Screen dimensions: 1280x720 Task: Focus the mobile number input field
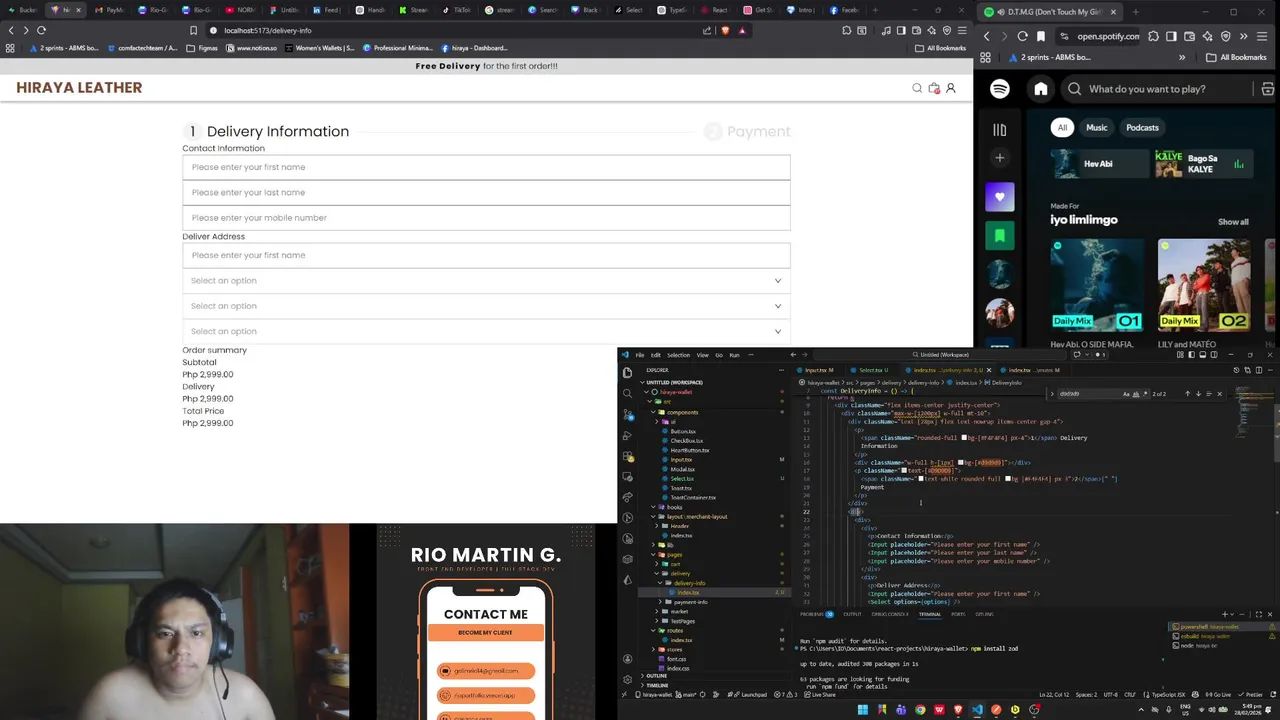[486, 217]
